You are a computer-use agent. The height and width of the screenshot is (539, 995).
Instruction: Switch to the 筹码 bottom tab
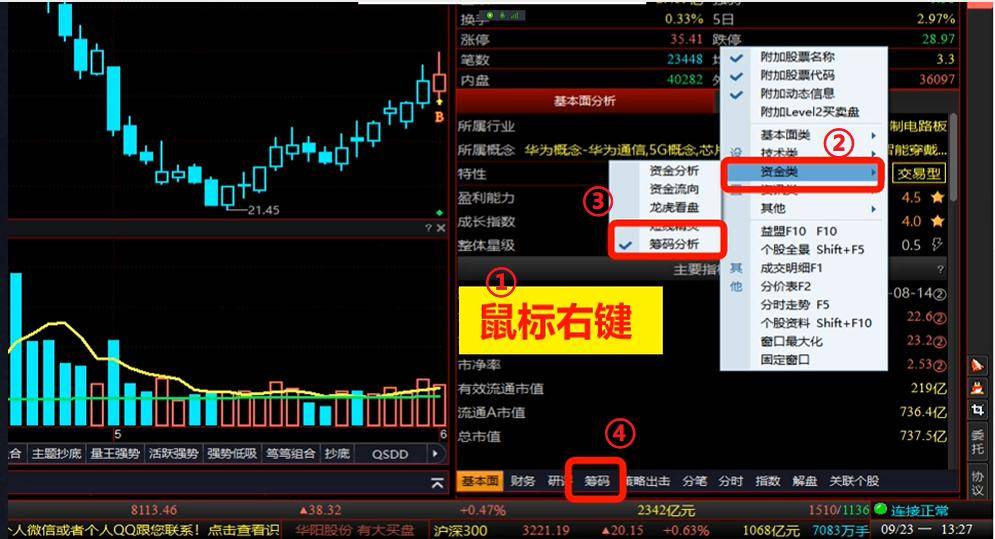[x=596, y=481]
